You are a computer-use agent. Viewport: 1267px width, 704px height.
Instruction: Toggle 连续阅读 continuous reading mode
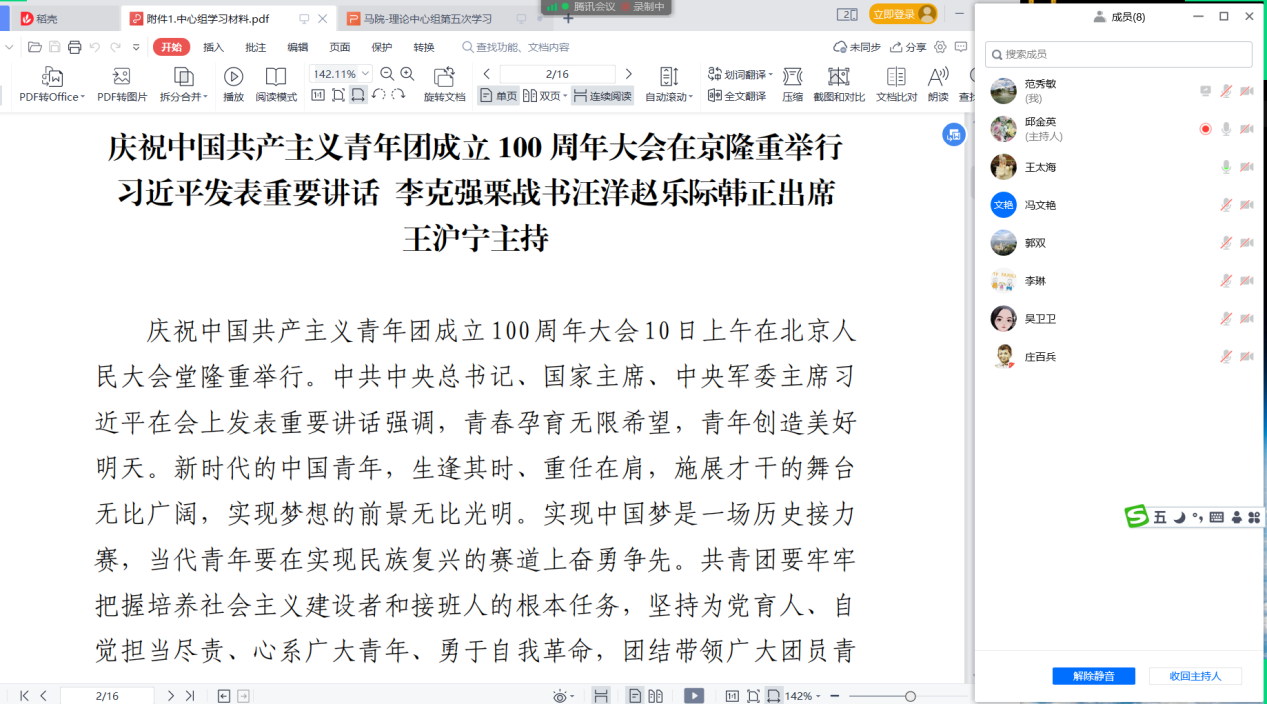[602, 96]
